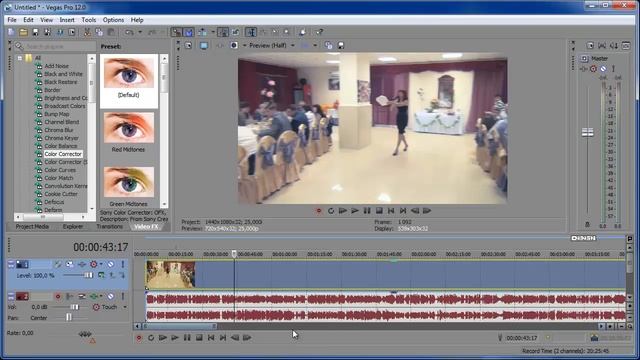Image resolution: width=640 pixels, height=360 pixels.
Task: Switch to the Explorer tab
Action: (73, 227)
